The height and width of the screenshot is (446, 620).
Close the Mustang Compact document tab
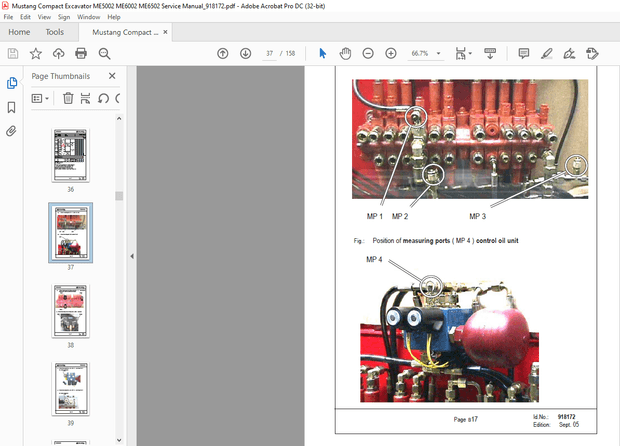click(165, 32)
